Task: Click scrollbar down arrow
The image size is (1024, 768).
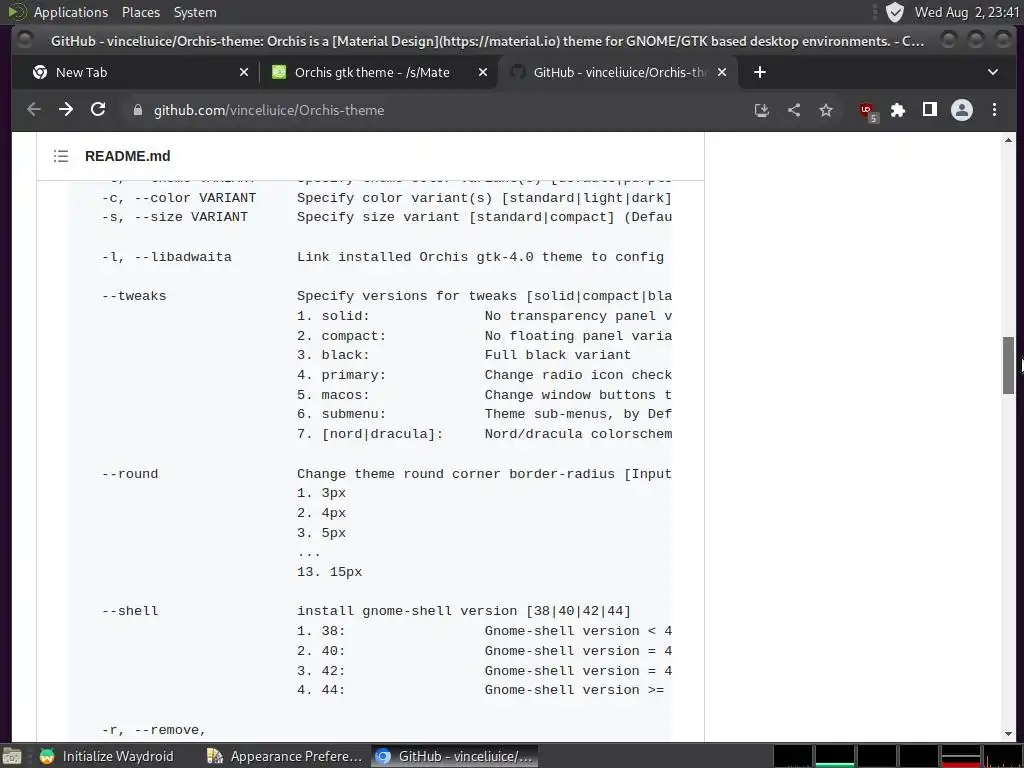Action: pos(1008,735)
